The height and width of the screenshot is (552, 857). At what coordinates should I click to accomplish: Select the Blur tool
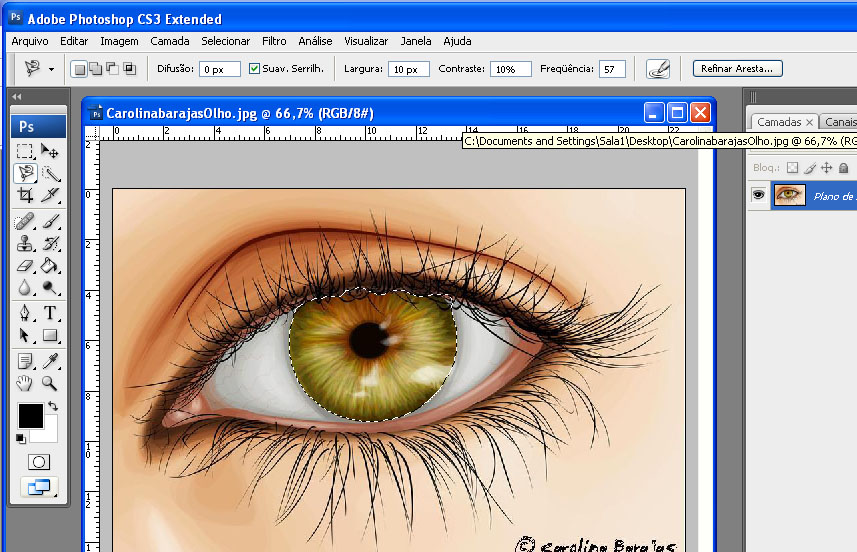click(x=25, y=287)
